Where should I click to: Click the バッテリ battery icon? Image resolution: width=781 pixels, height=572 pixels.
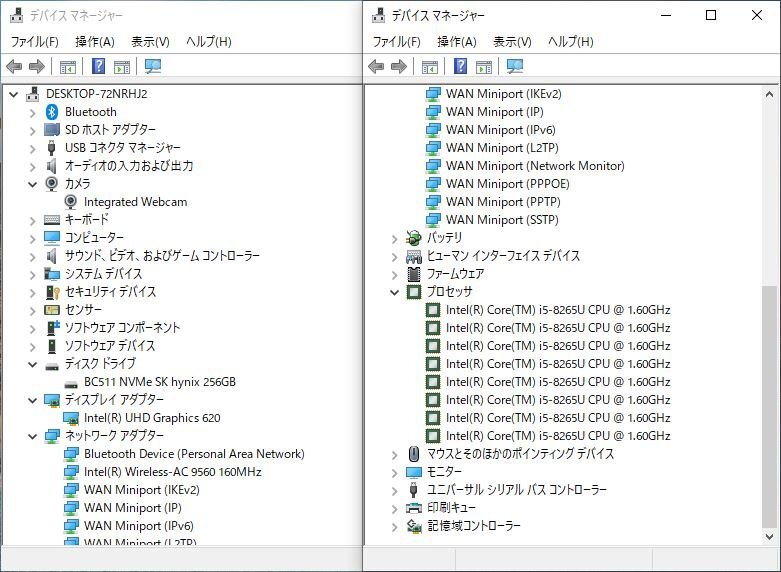click(413, 238)
